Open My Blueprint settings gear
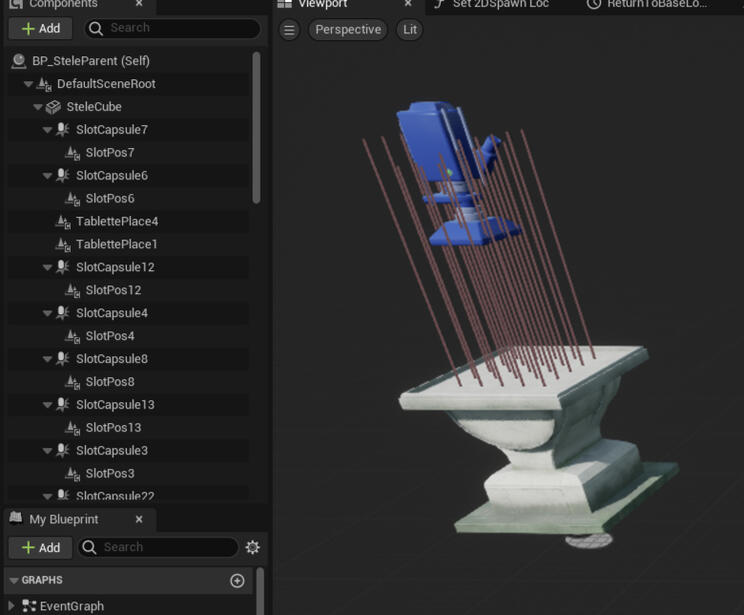This screenshot has width=744, height=615. (x=252, y=547)
